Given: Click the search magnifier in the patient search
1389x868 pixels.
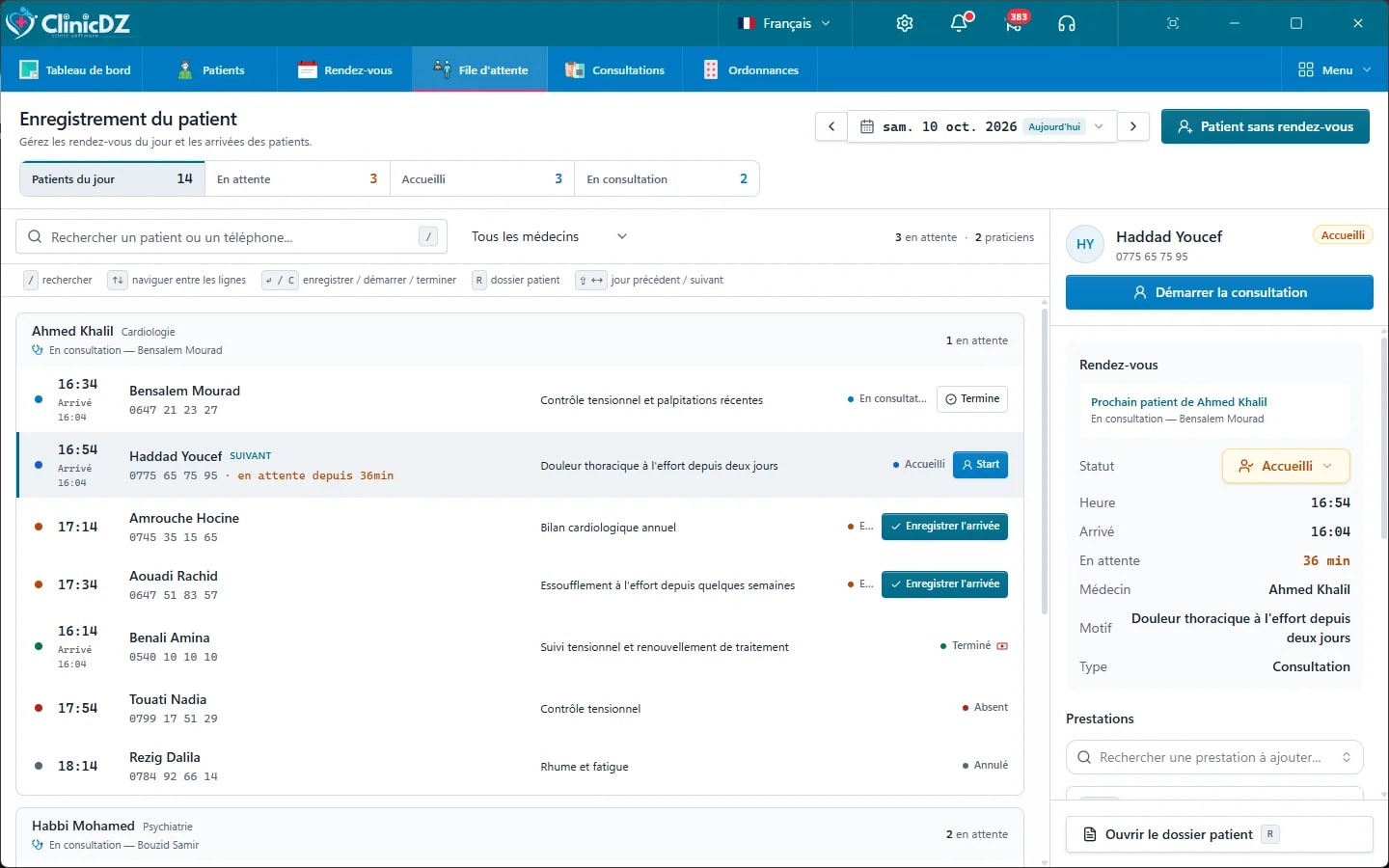Looking at the screenshot, I should [36, 237].
